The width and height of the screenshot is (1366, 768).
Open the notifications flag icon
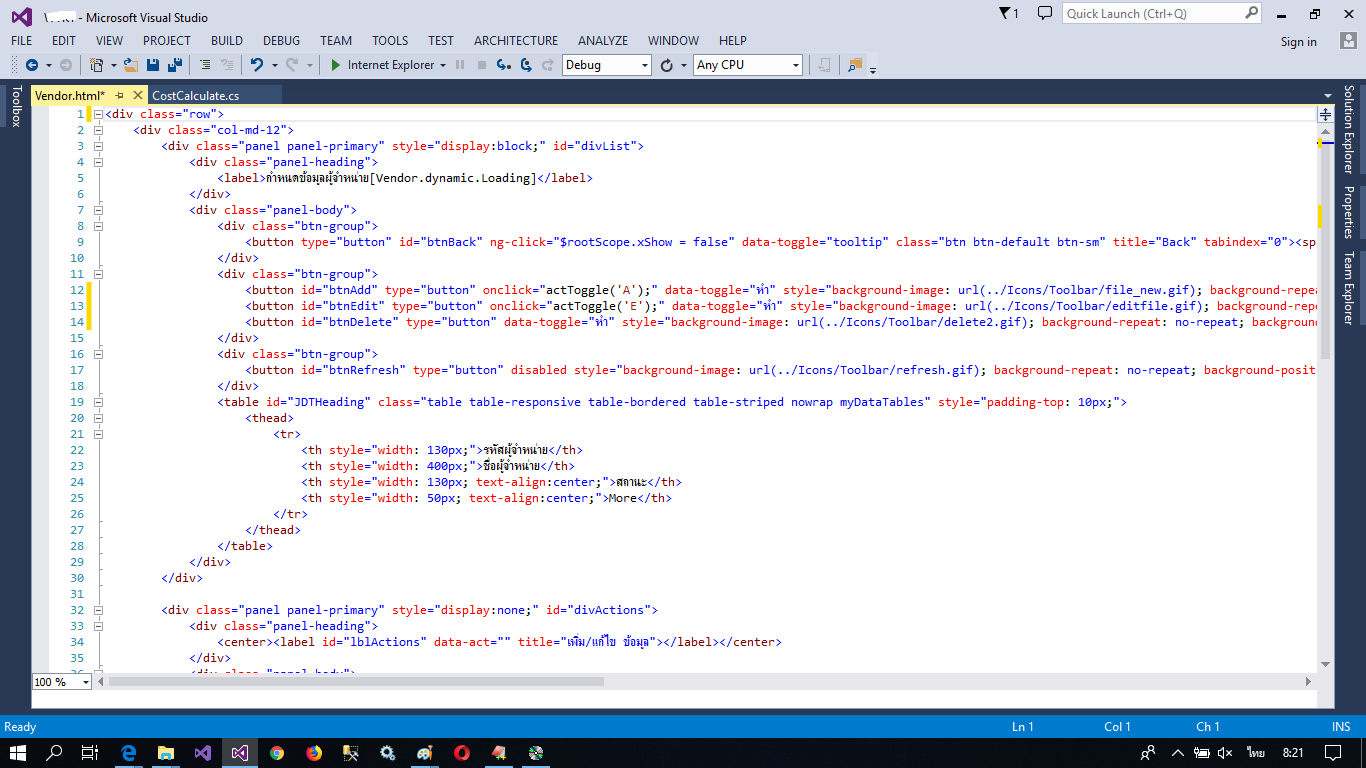pyautogui.click(x=1006, y=14)
